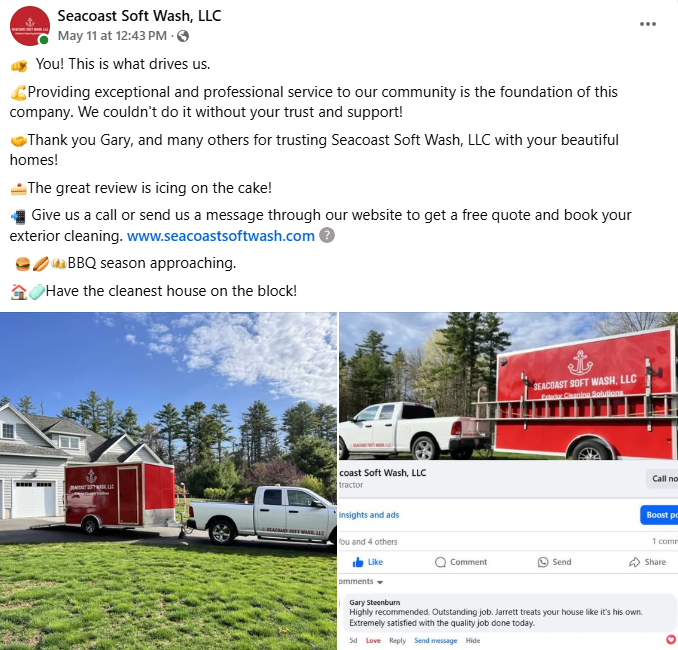Open photo of trailer parked by house
The width and height of the screenshot is (678, 650).
168,481
